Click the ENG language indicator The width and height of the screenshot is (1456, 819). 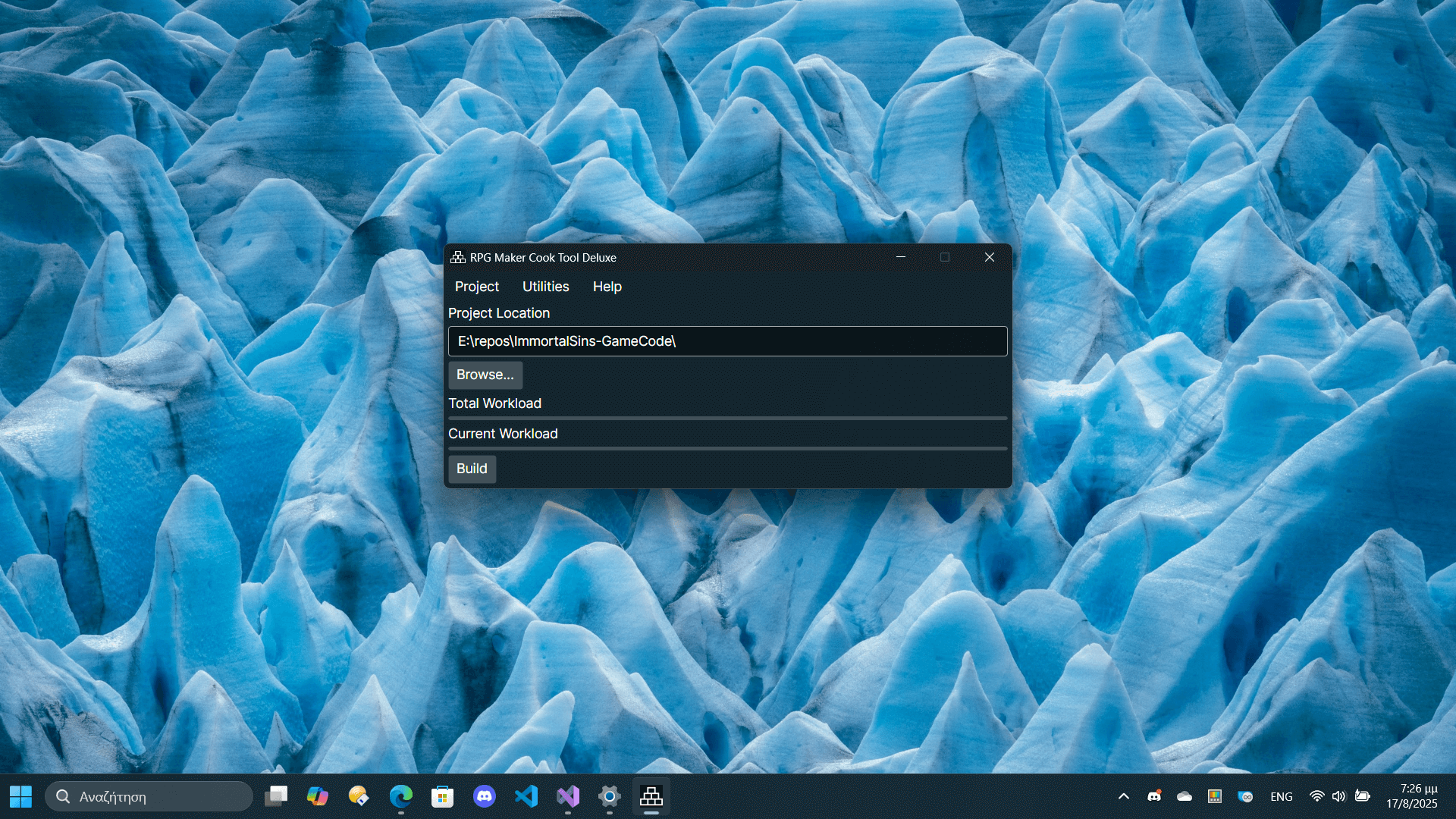click(x=1281, y=796)
